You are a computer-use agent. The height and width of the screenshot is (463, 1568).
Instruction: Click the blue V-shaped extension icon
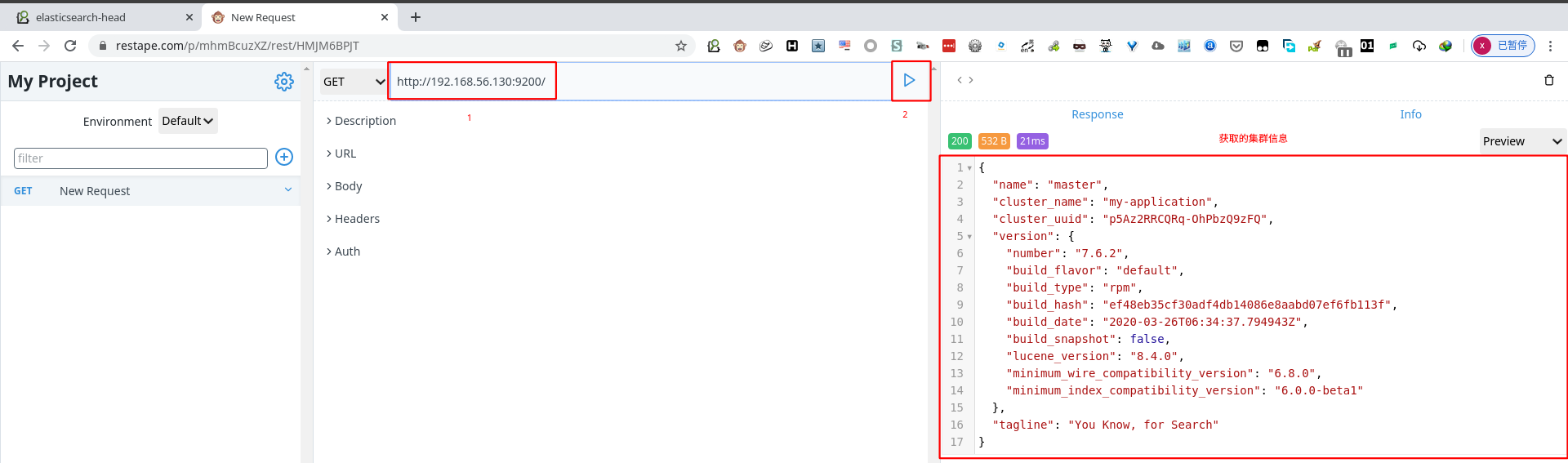pyautogui.click(x=1132, y=46)
